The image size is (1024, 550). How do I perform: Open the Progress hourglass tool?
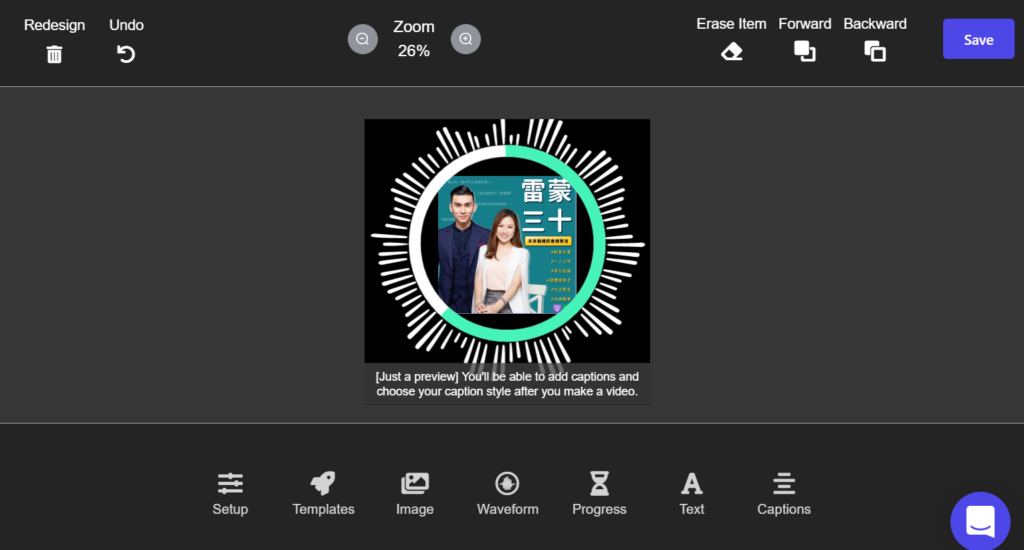599,494
